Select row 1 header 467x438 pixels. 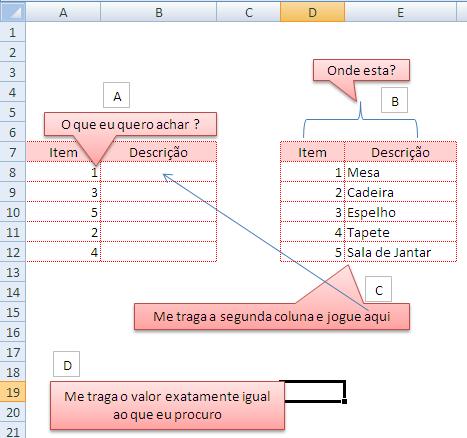point(13,32)
